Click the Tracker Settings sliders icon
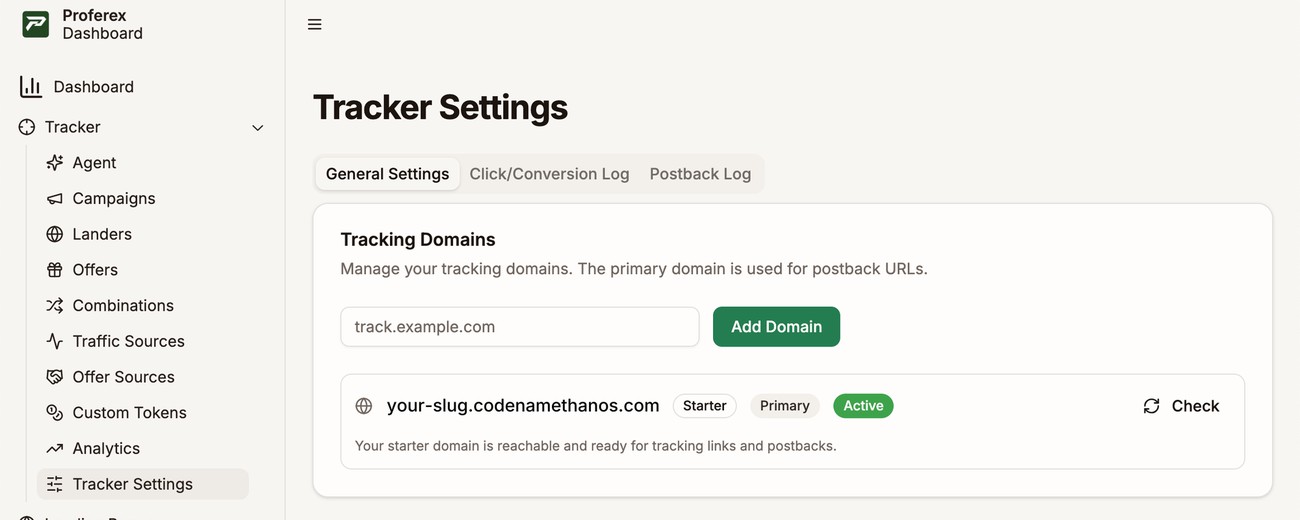Viewport: 1300px width, 520px height. click(x=55, y=484)
